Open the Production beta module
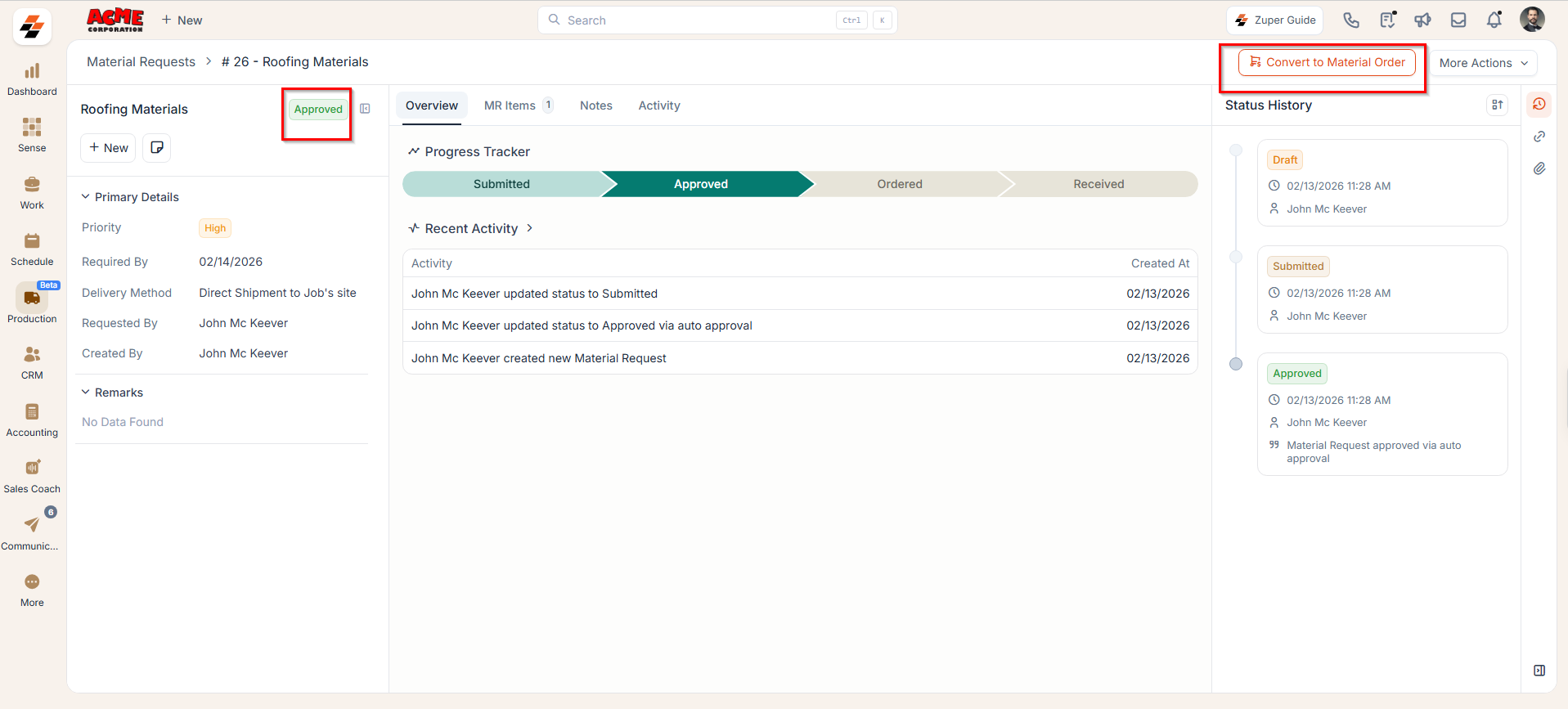The width and height of the screenshot is (1568, 709). point(32,304)
